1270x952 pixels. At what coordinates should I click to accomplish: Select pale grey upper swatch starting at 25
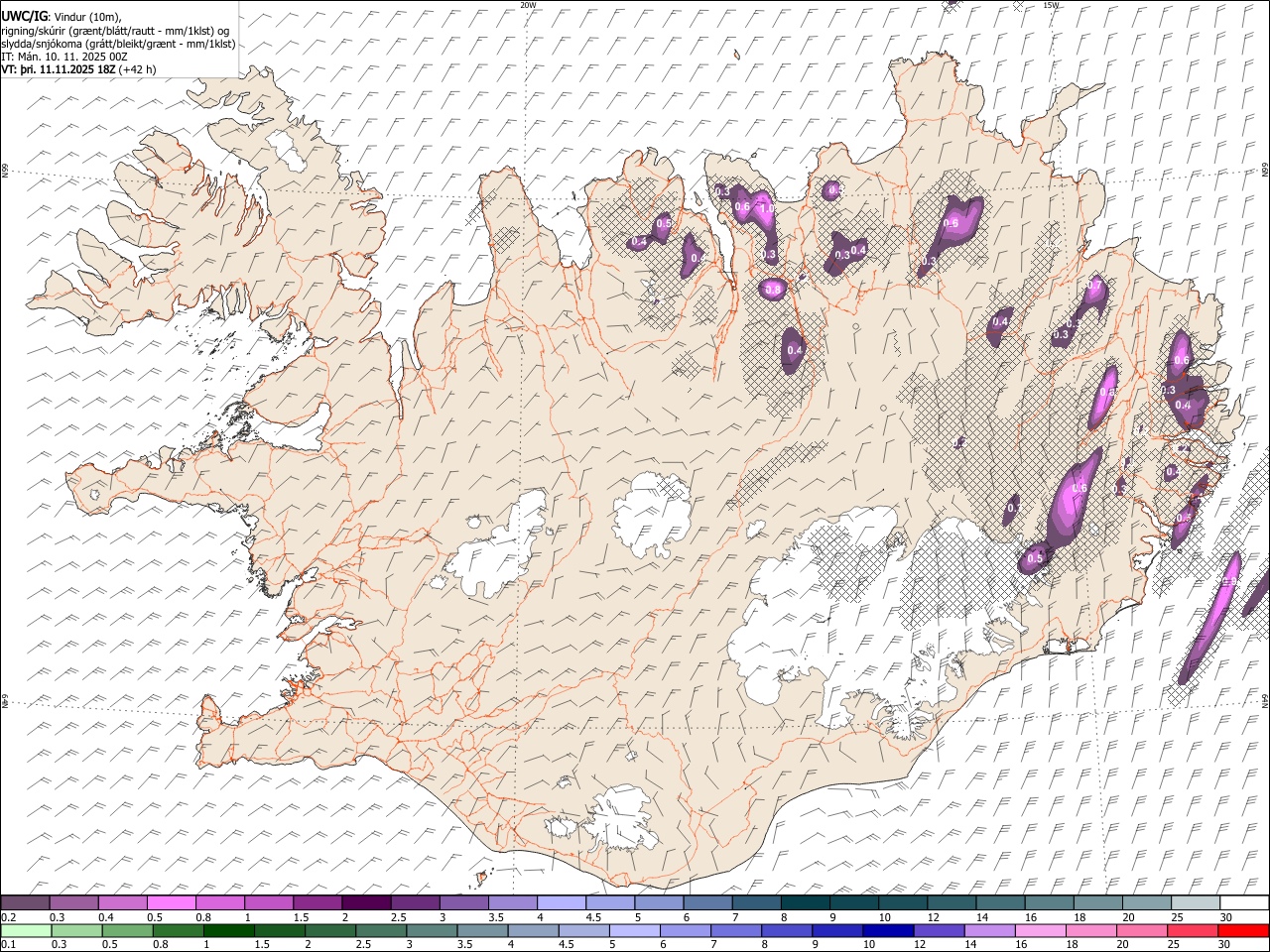[1195, 903]
